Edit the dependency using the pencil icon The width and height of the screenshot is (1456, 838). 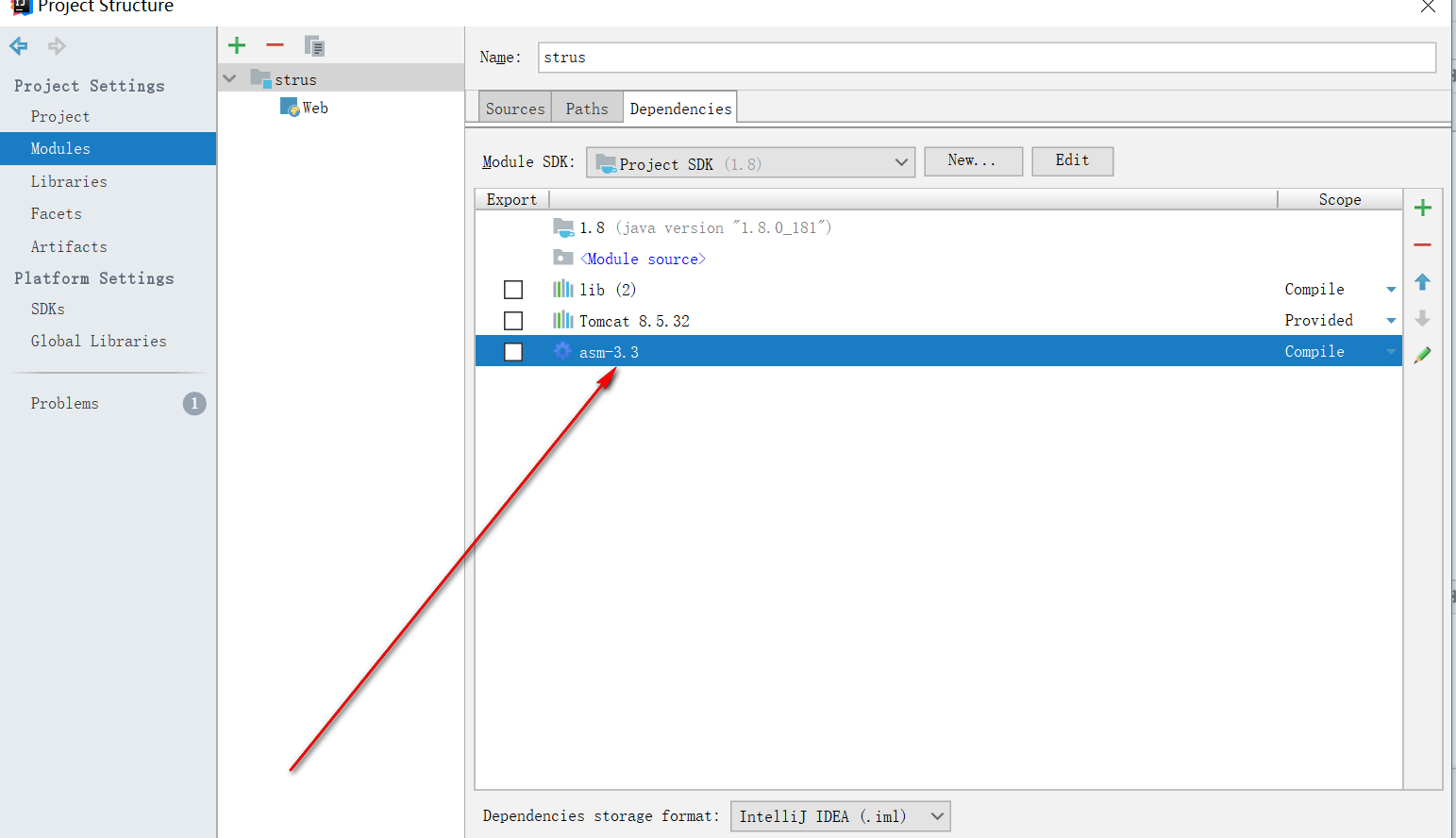pyautogui.click(x=1423, y=355)
